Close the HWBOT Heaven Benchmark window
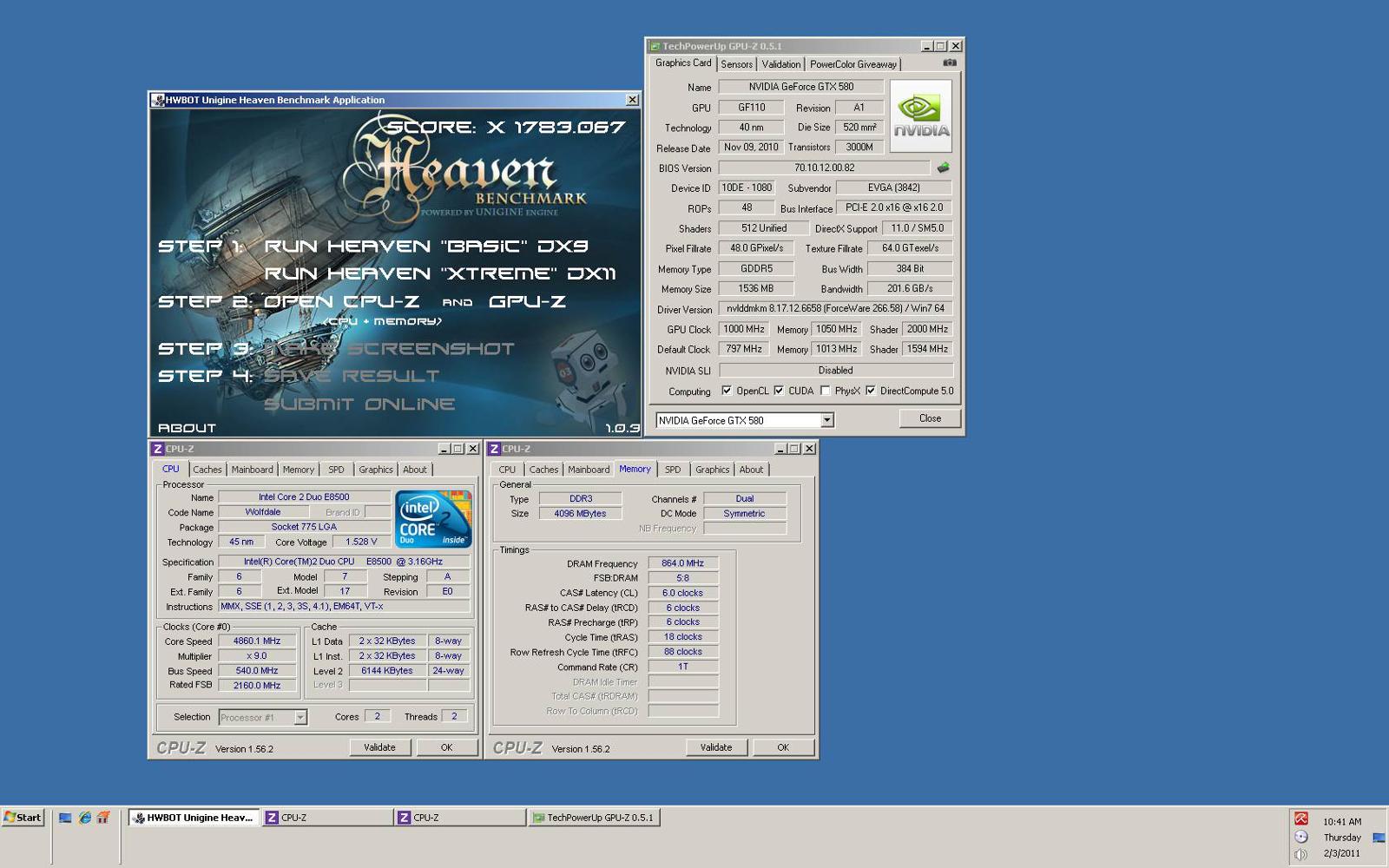The image size is (1389, 868). (x=632, y=100)
